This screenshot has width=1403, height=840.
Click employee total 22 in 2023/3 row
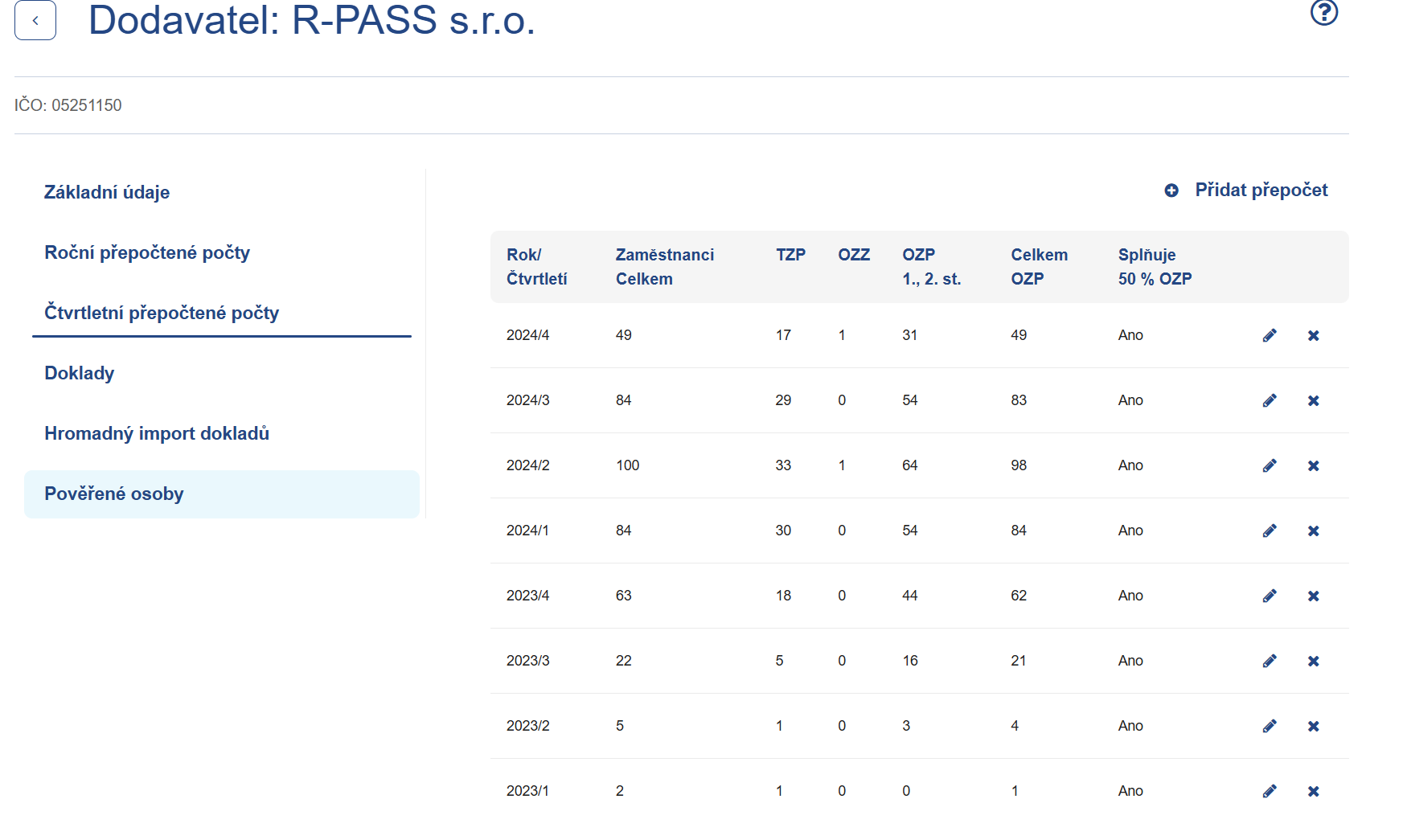coord(623,661)
